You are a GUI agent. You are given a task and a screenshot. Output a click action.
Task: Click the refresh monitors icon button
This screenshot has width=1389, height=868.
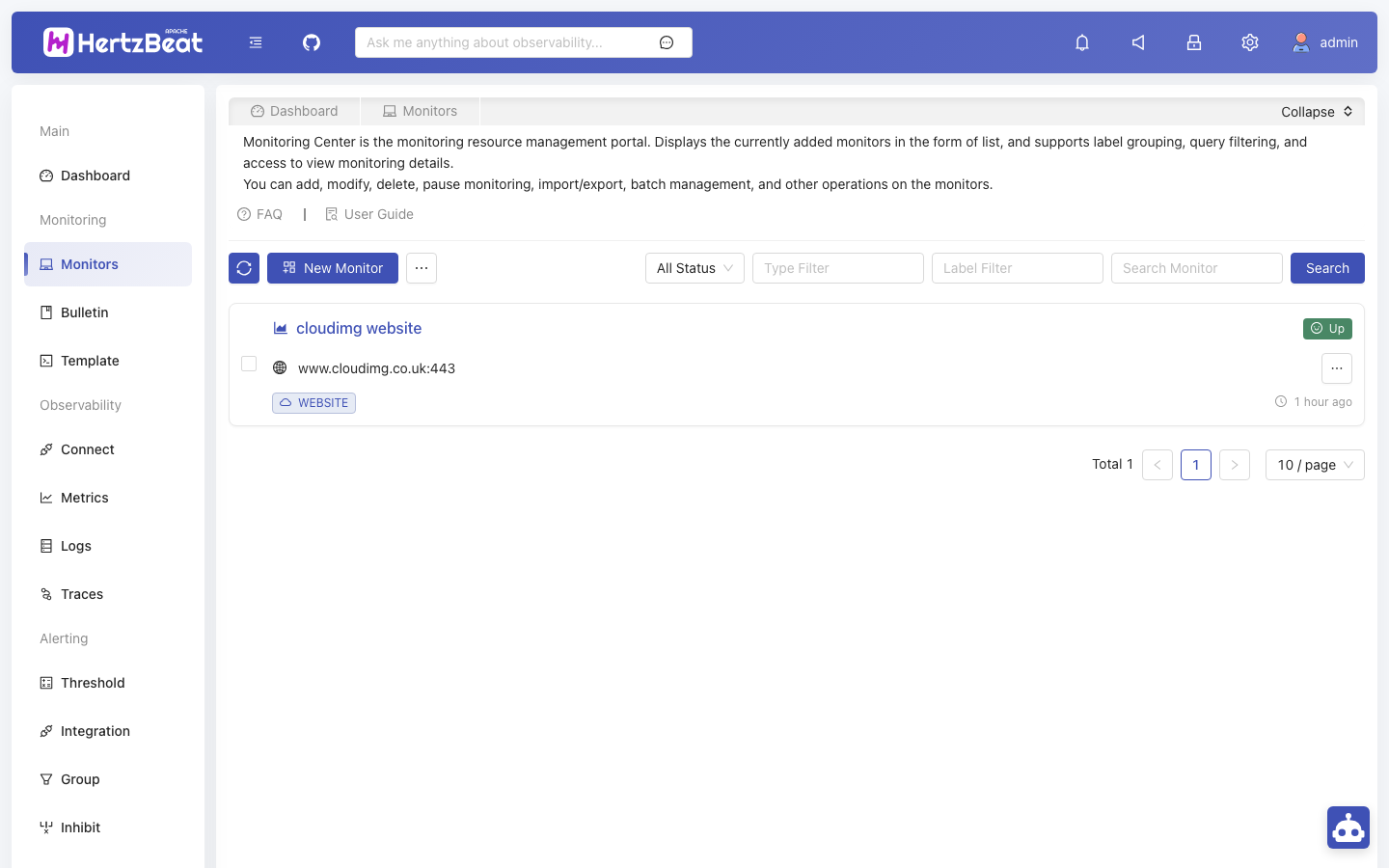point(244,268)
